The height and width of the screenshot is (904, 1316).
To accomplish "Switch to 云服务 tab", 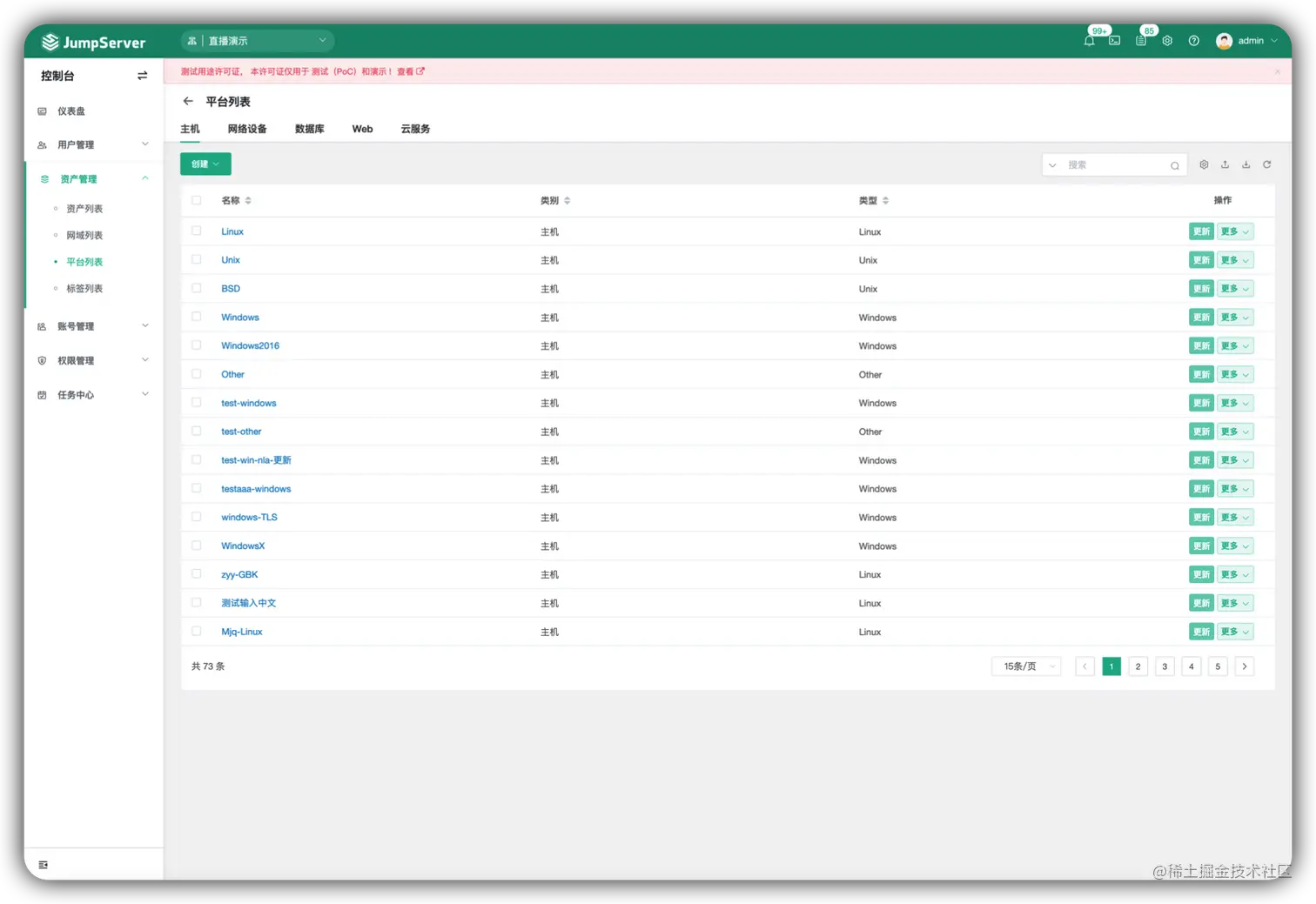I will (x=415, y=129).
